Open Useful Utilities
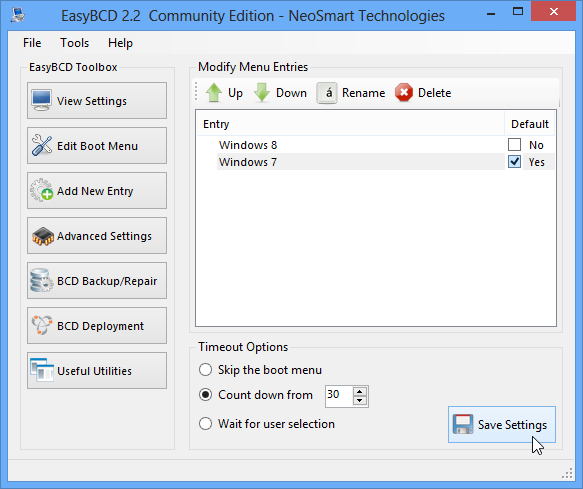Image resolution: width=583 pixels, height=489 pixels. pyautogui.click(x=97, y=371)
